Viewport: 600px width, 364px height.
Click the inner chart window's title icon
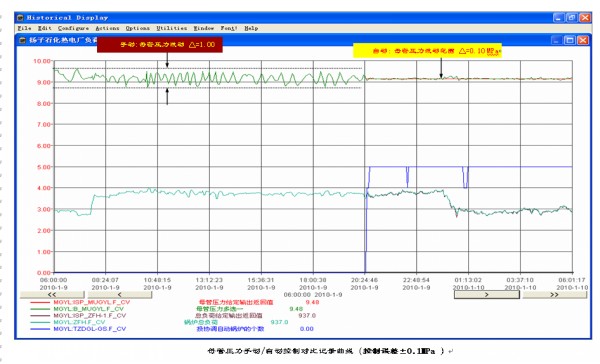click(x=23, y=40)
